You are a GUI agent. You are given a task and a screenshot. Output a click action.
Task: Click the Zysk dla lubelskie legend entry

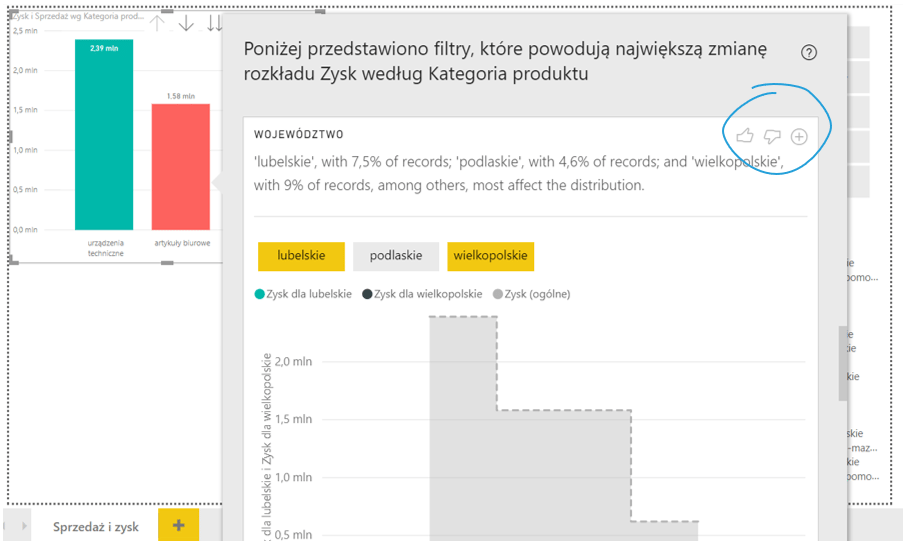click(x=304, y=294)
